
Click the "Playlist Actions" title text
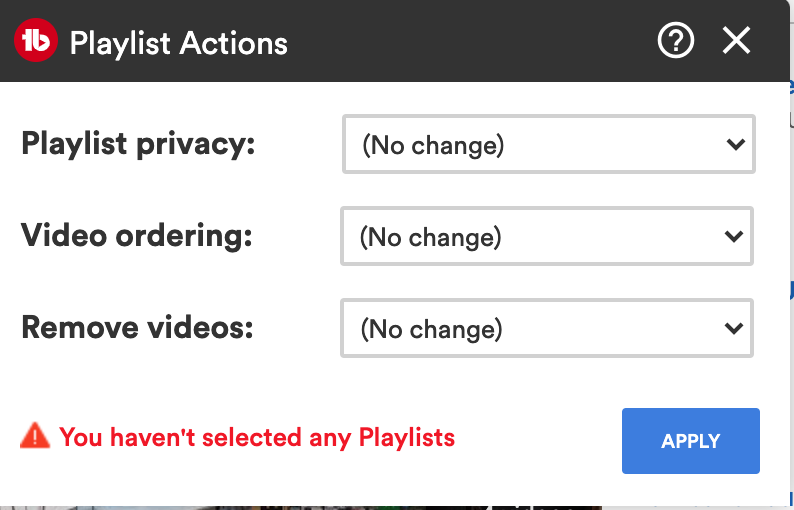click(x=179, y=43)
